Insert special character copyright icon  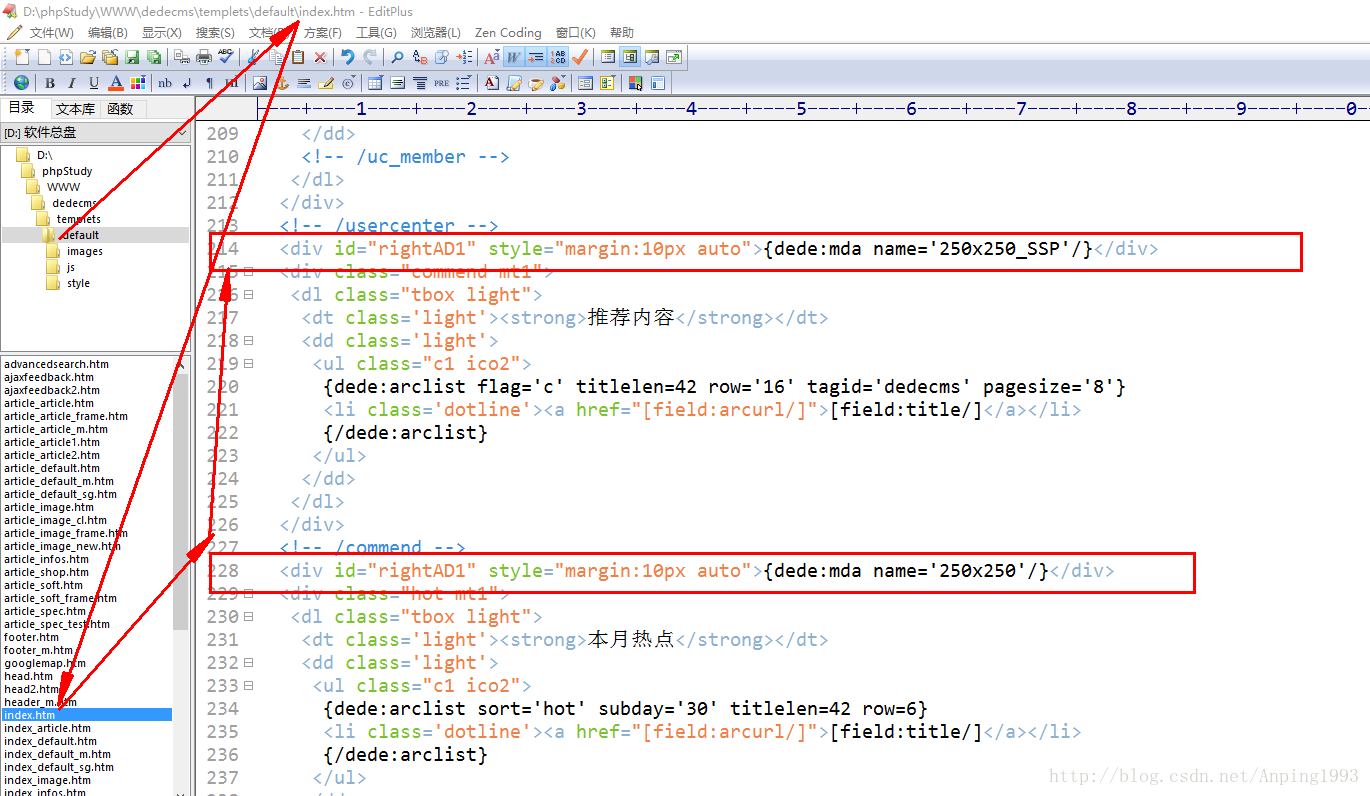click(347, 83)
